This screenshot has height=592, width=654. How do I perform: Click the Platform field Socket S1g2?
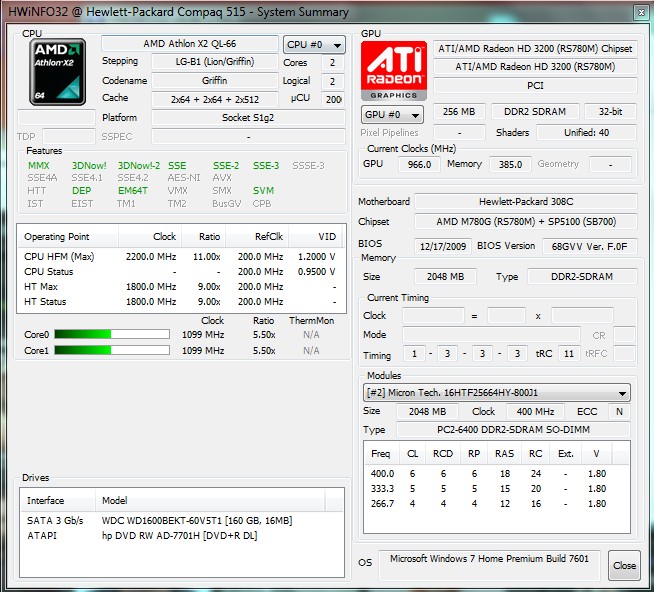pos(248,118)
